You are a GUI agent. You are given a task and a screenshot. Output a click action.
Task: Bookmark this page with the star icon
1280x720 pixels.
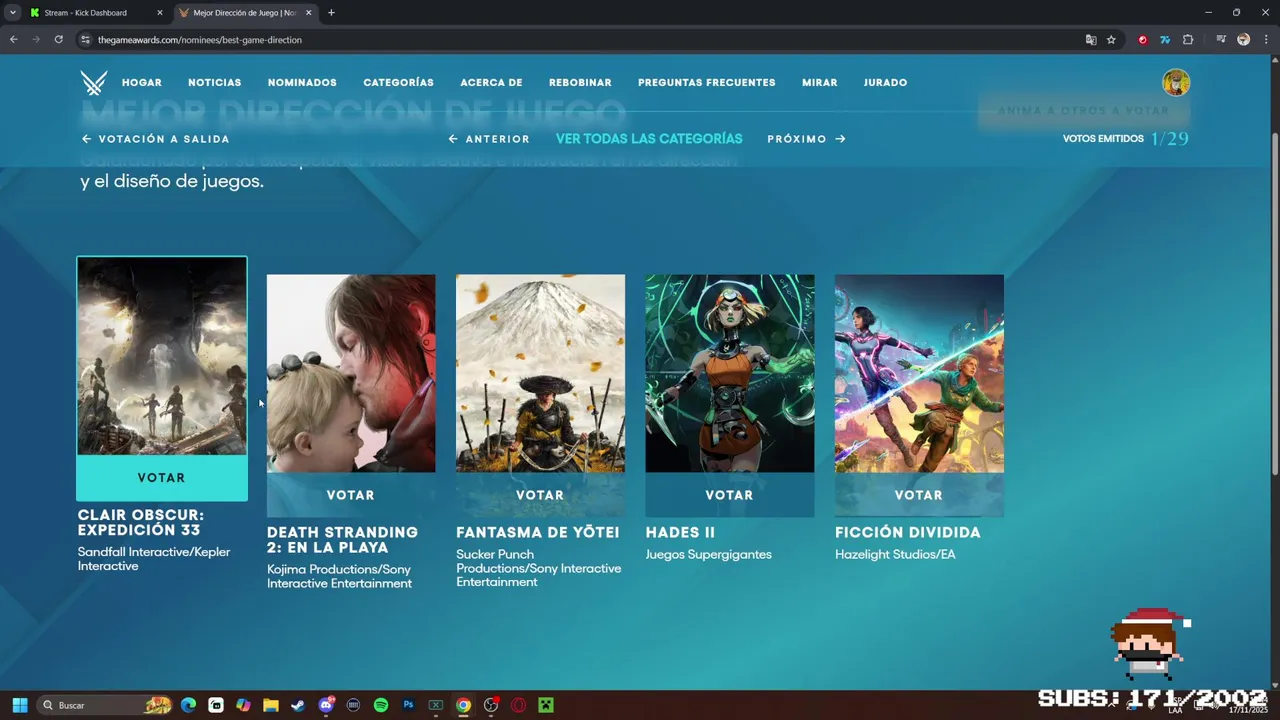[1111, 40]
